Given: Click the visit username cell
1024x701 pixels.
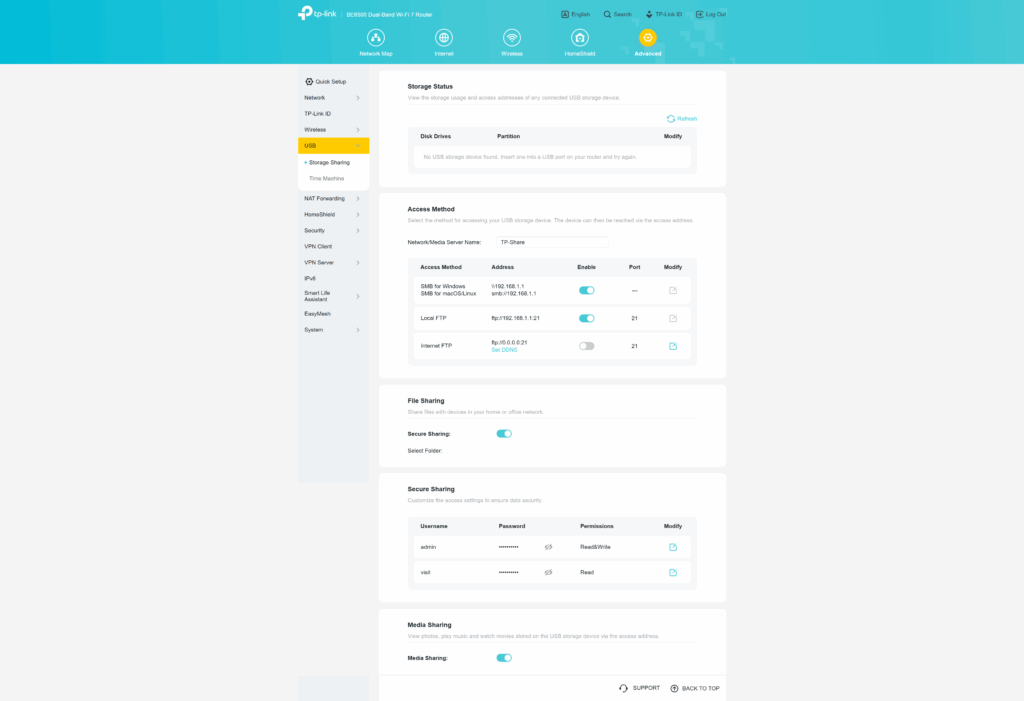Looking at the screenshot, I should 425,572.
